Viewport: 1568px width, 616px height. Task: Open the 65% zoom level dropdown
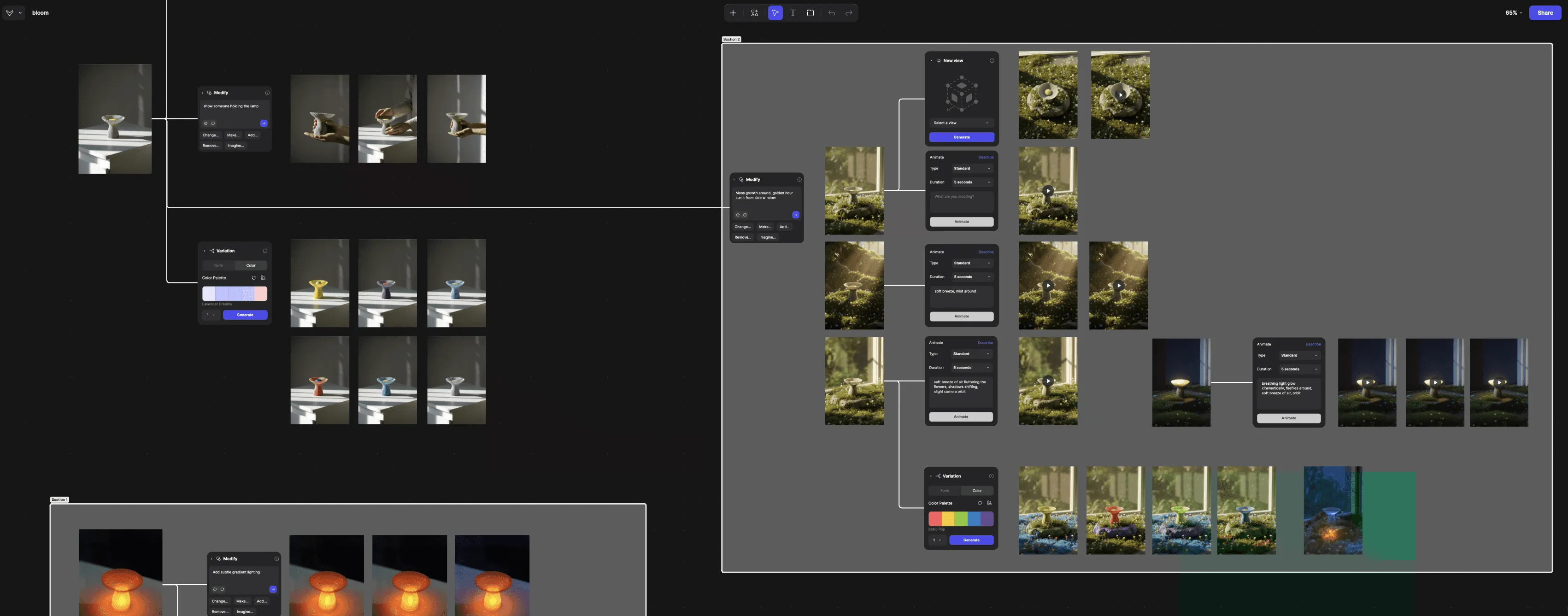(1513, 13)
